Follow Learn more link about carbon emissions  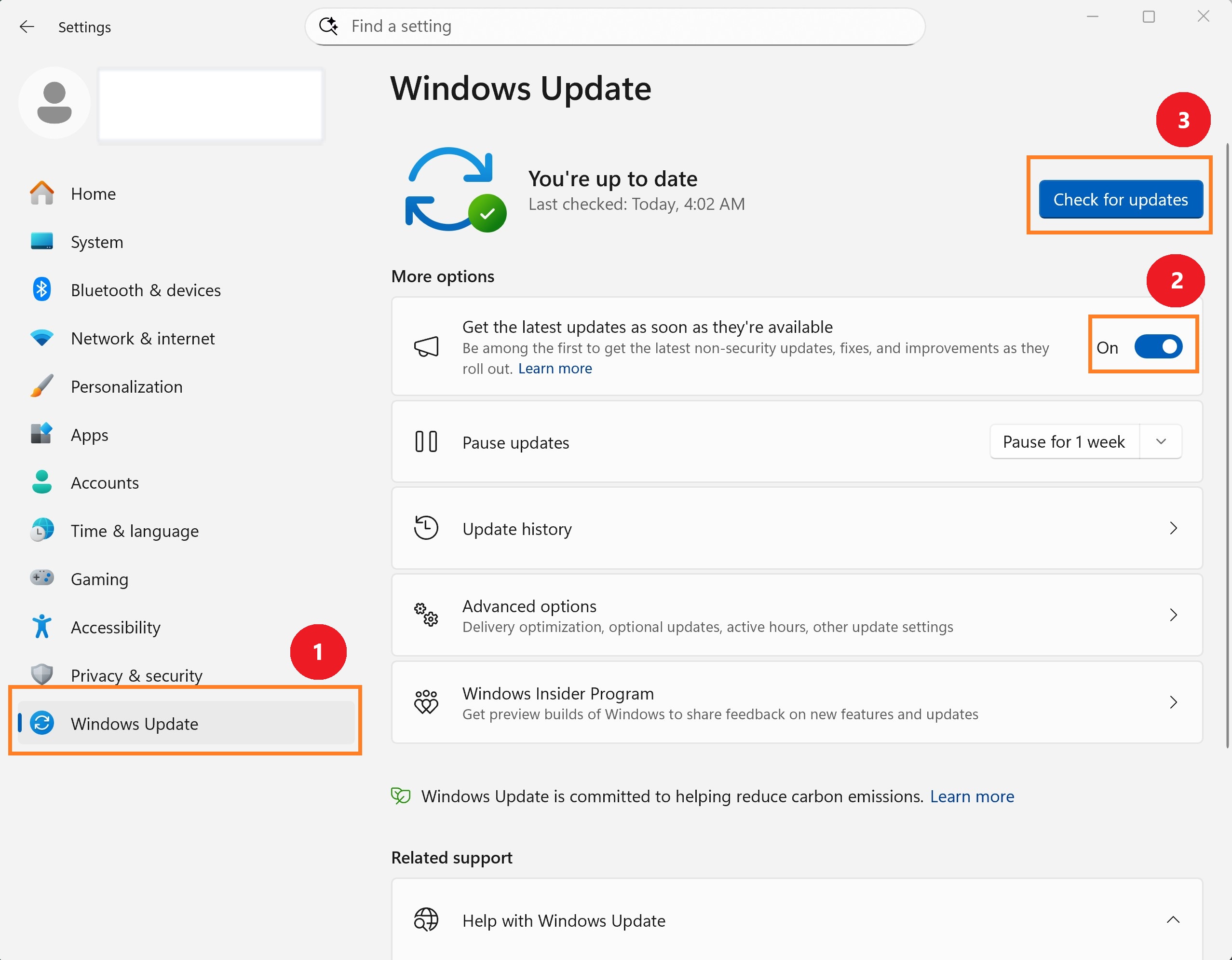[x=972, y=796]
